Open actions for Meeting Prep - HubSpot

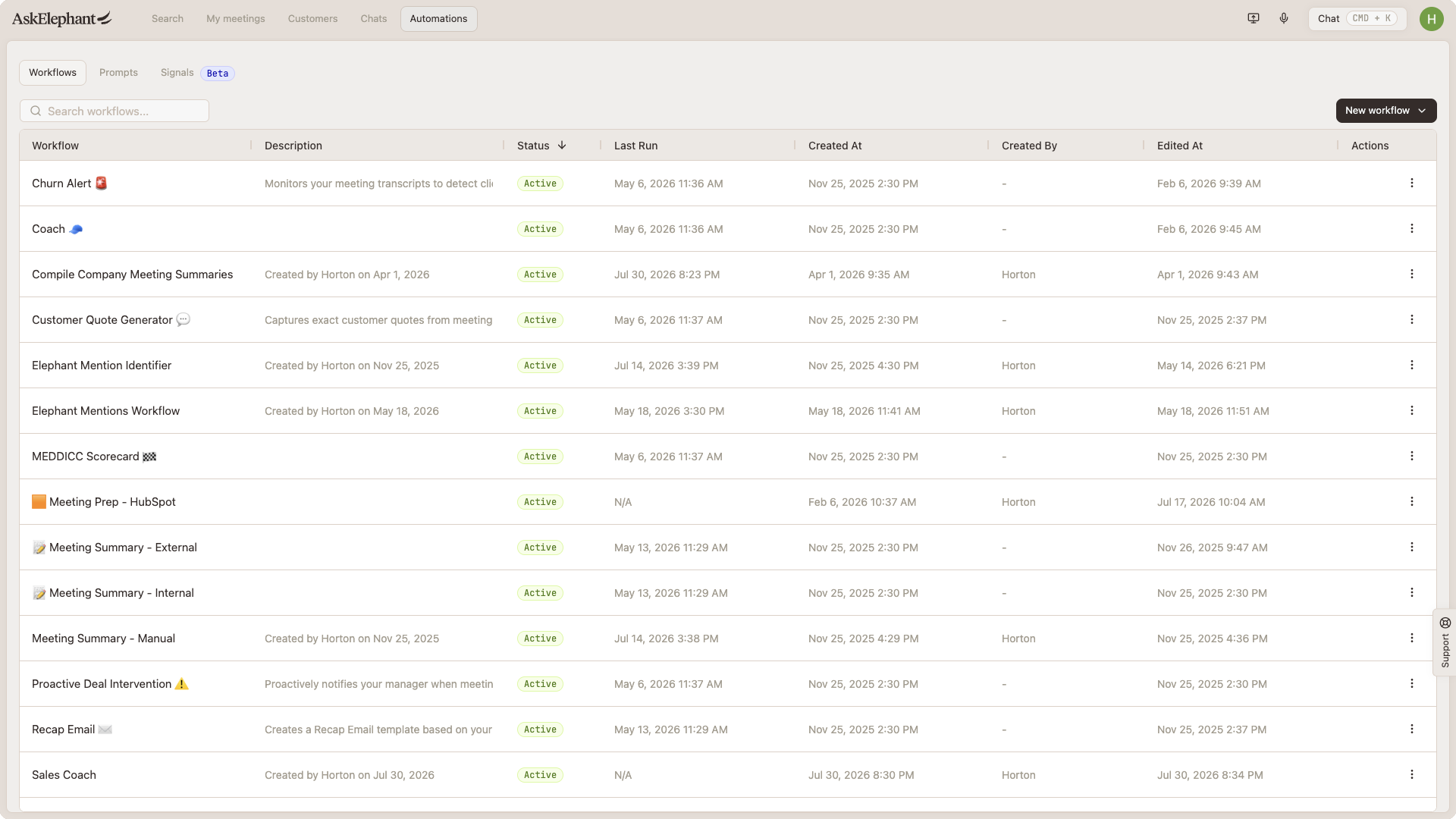click(x=1412, y=501)
